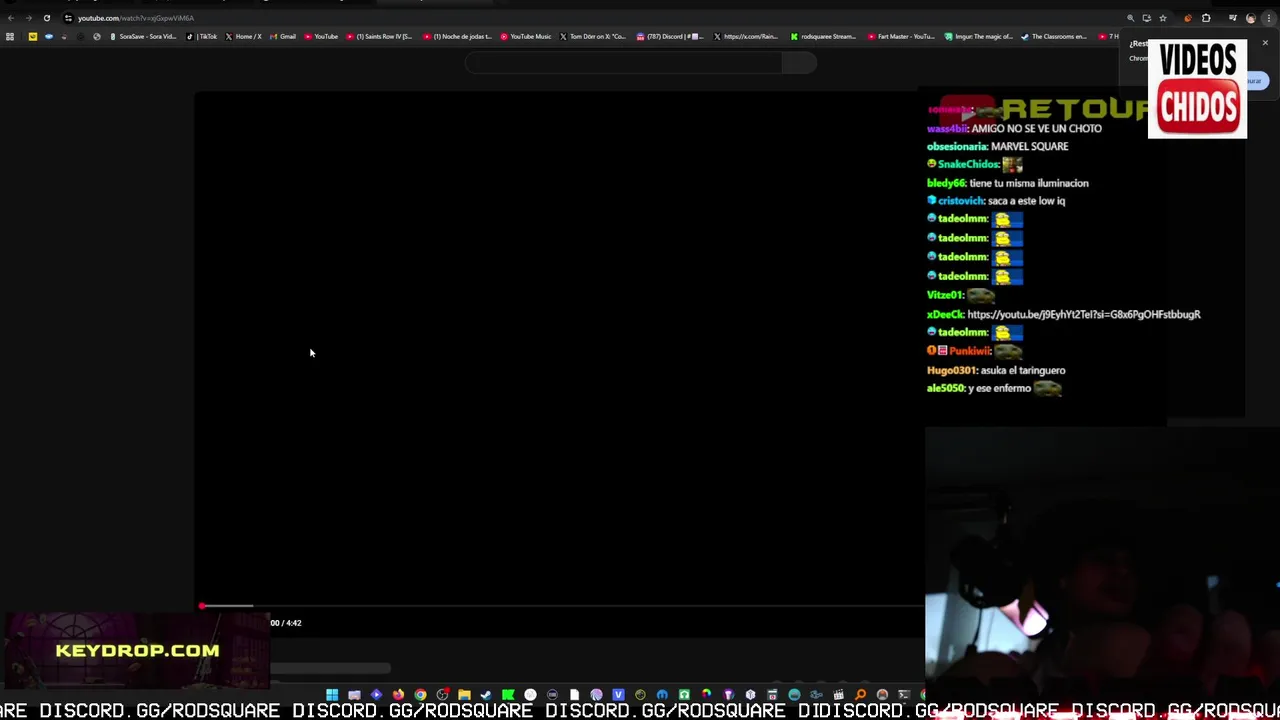Open the Home / X bookmark
Screen dimensions: 1280x720
click(x=243, y=37)
